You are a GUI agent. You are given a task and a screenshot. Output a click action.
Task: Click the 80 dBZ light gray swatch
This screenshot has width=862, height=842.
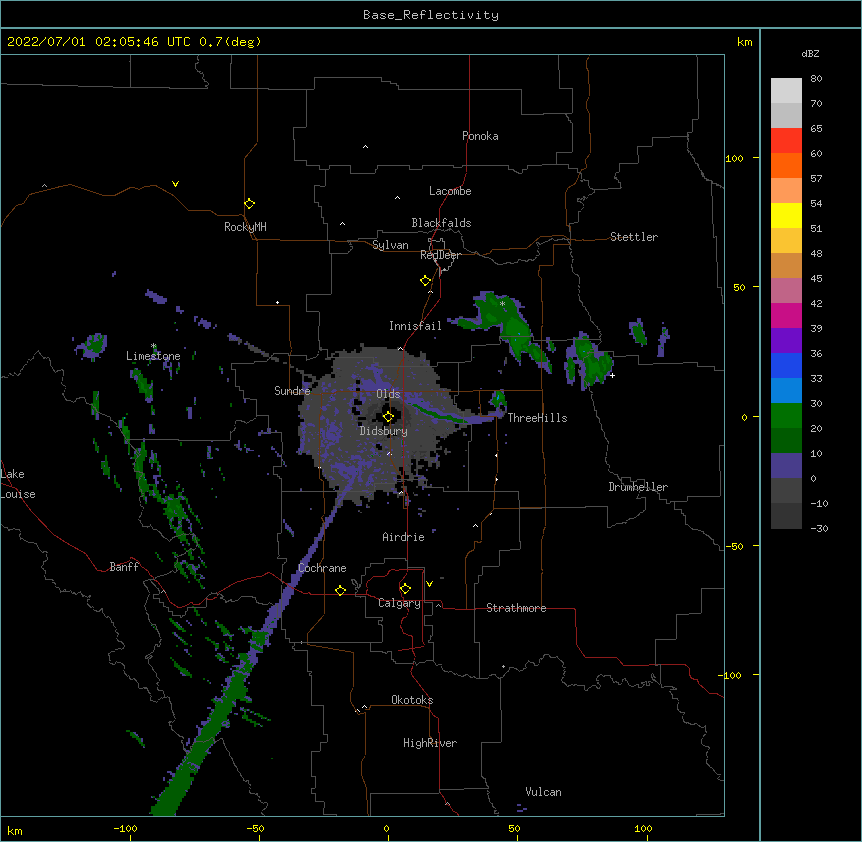click(786, 91)
